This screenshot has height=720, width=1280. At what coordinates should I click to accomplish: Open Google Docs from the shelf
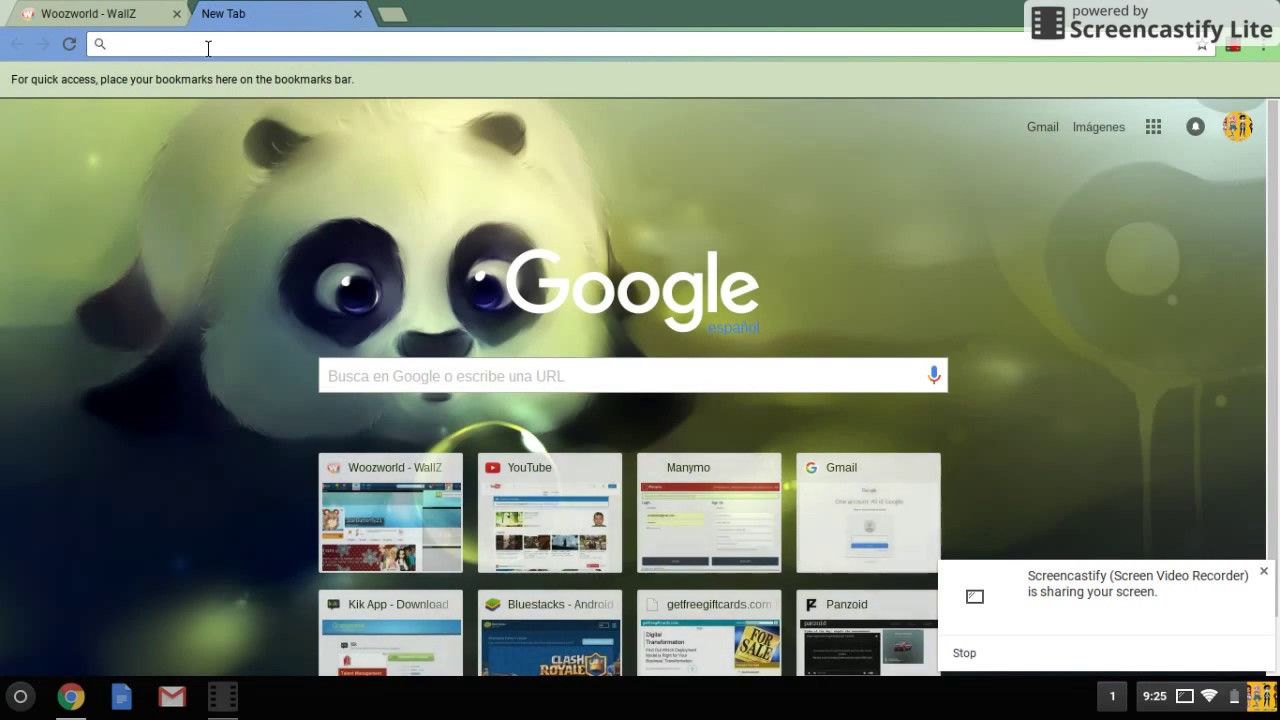(121, 696)
